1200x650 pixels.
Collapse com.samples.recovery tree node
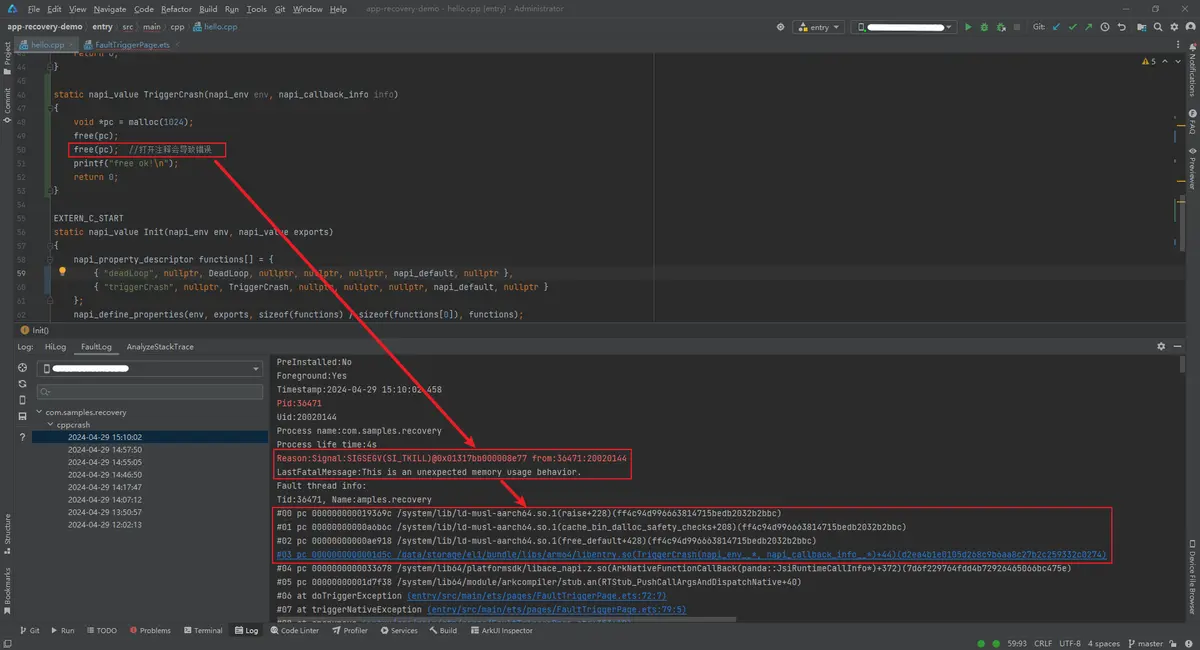(40, 412)
